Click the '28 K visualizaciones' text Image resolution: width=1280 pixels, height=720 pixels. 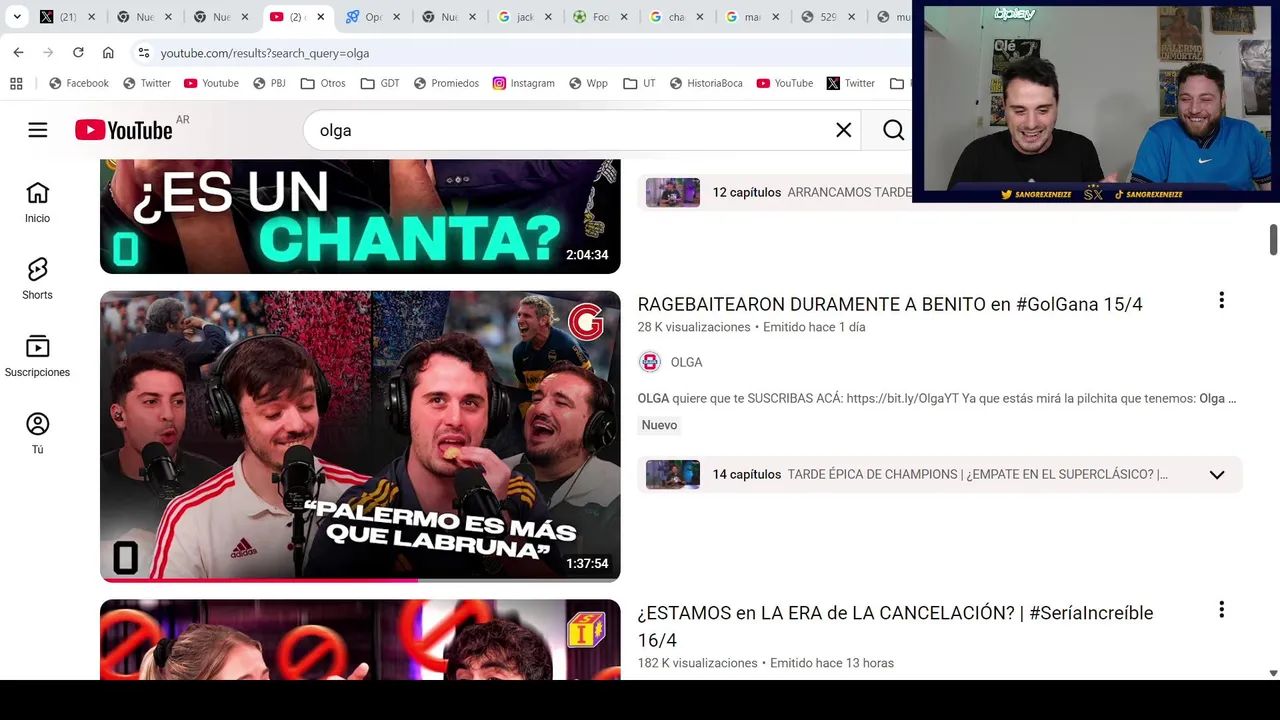[x=694, y=327]
